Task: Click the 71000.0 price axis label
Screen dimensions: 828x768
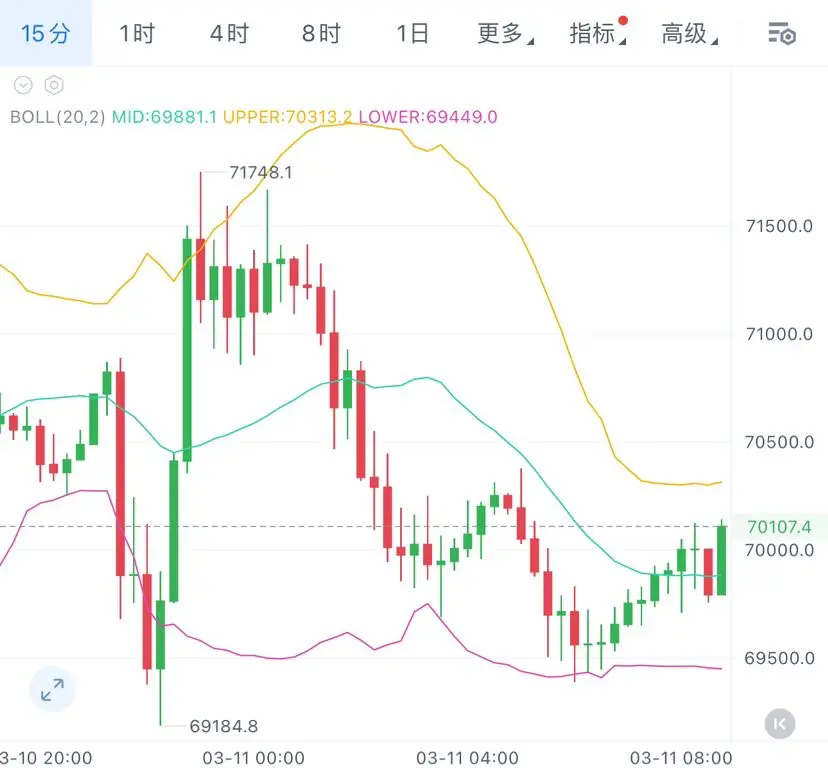Action: 779,334
